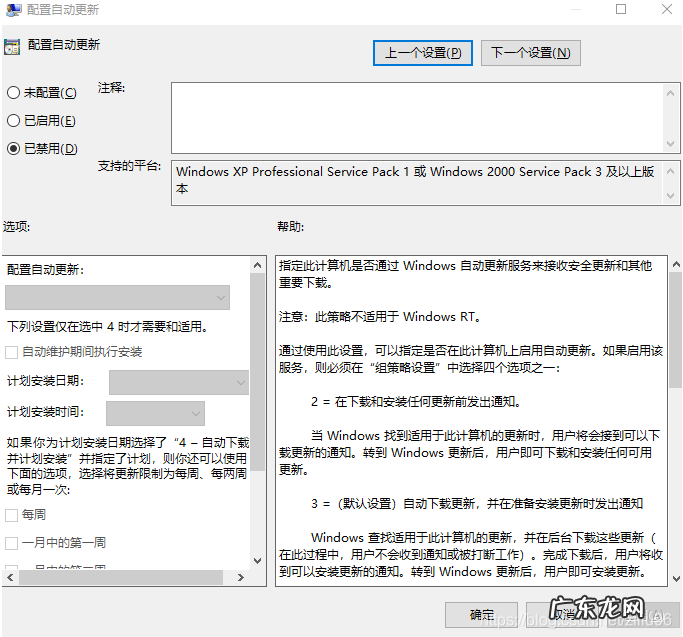
Task: Click the options panel scroll up arrow
Action: [257, 265]
